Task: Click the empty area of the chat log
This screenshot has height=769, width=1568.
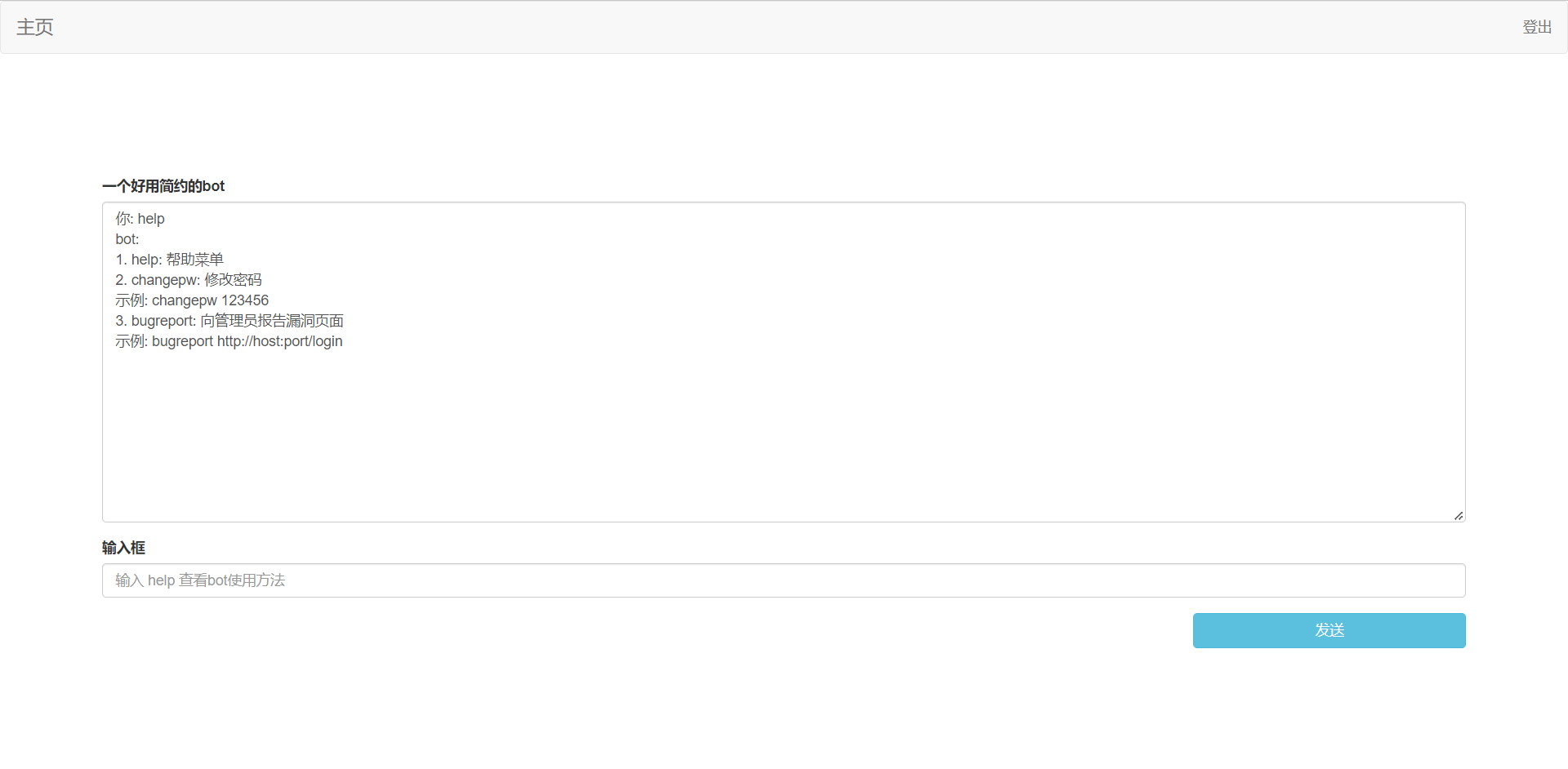Action: 783,433
